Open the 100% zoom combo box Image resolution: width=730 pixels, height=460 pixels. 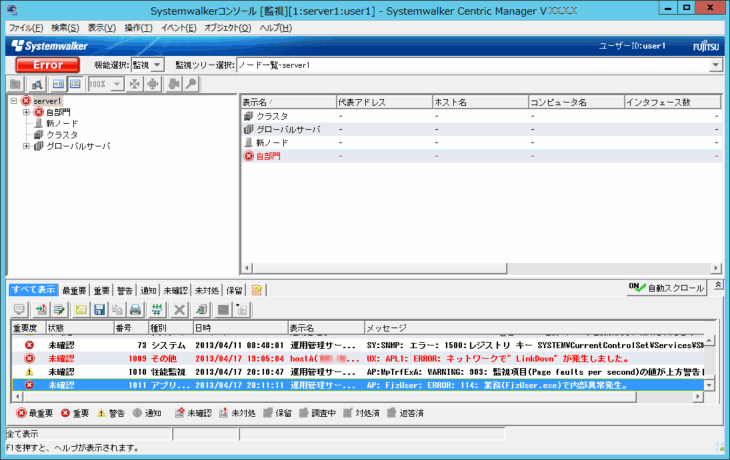point(106,84)
